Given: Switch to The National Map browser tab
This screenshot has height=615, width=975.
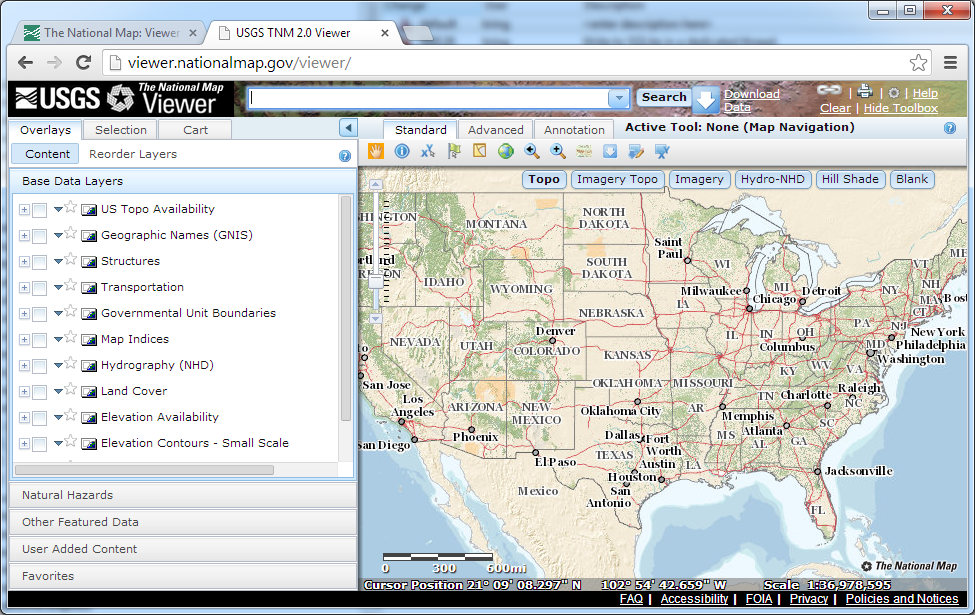Looking at the screenshot, I should pos(111,33).
